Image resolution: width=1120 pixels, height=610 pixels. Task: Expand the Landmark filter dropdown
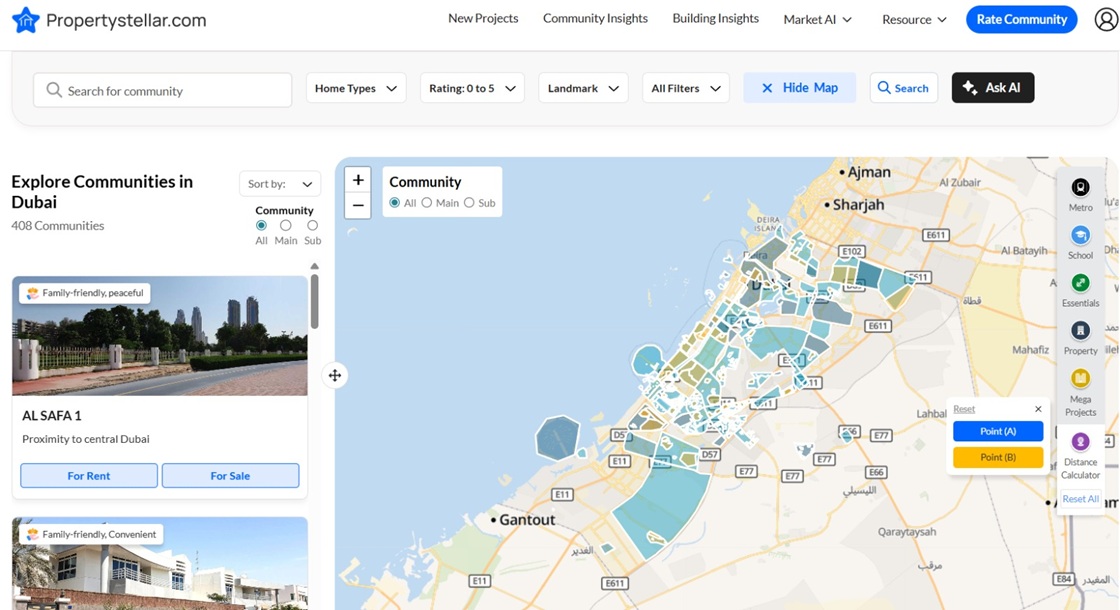point(583,88)
